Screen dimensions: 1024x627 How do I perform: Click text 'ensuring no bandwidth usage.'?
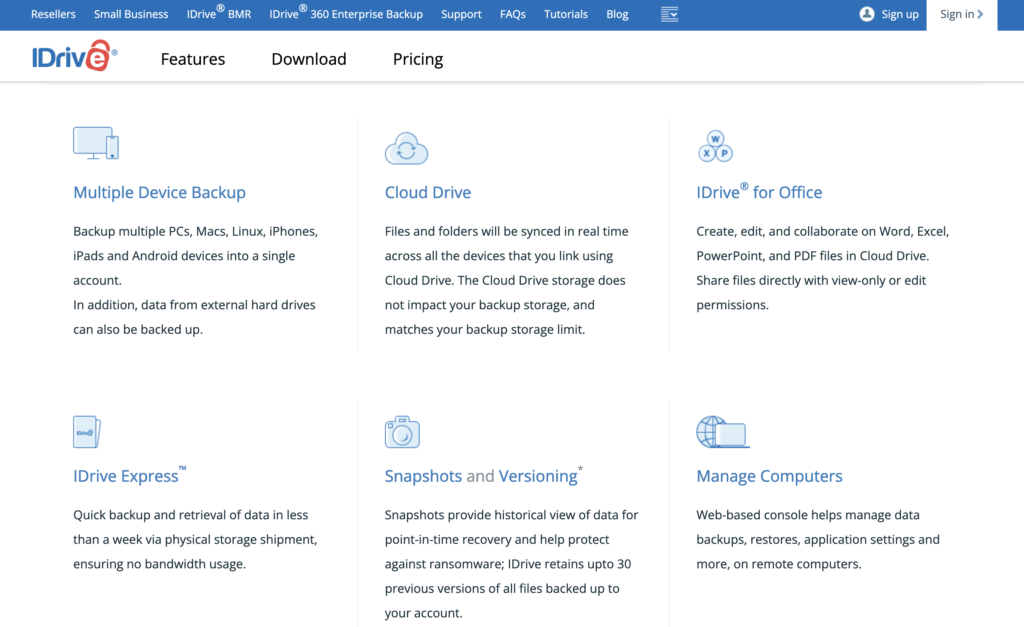click(159, 564)
